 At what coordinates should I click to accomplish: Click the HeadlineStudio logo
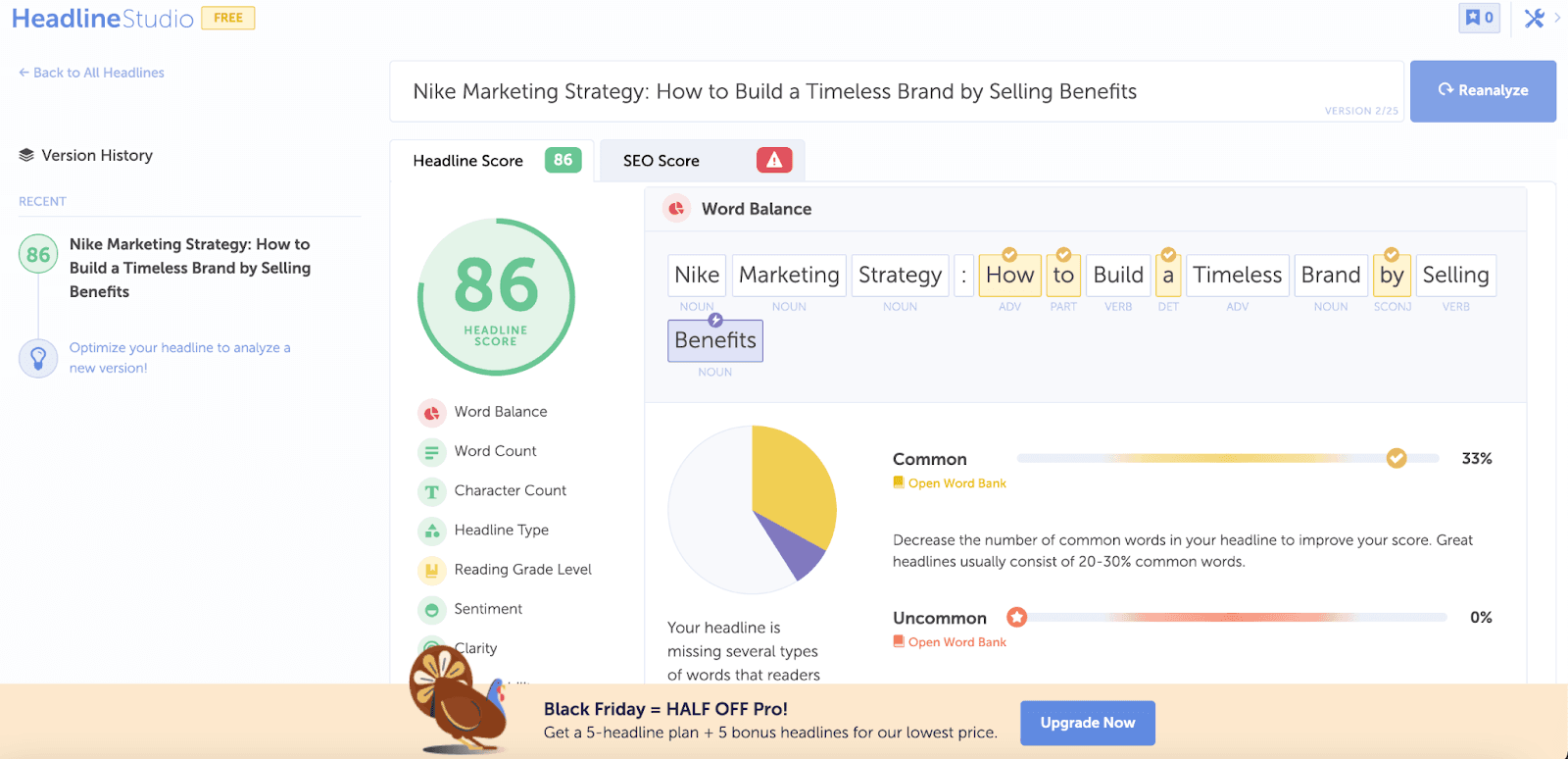102,19
